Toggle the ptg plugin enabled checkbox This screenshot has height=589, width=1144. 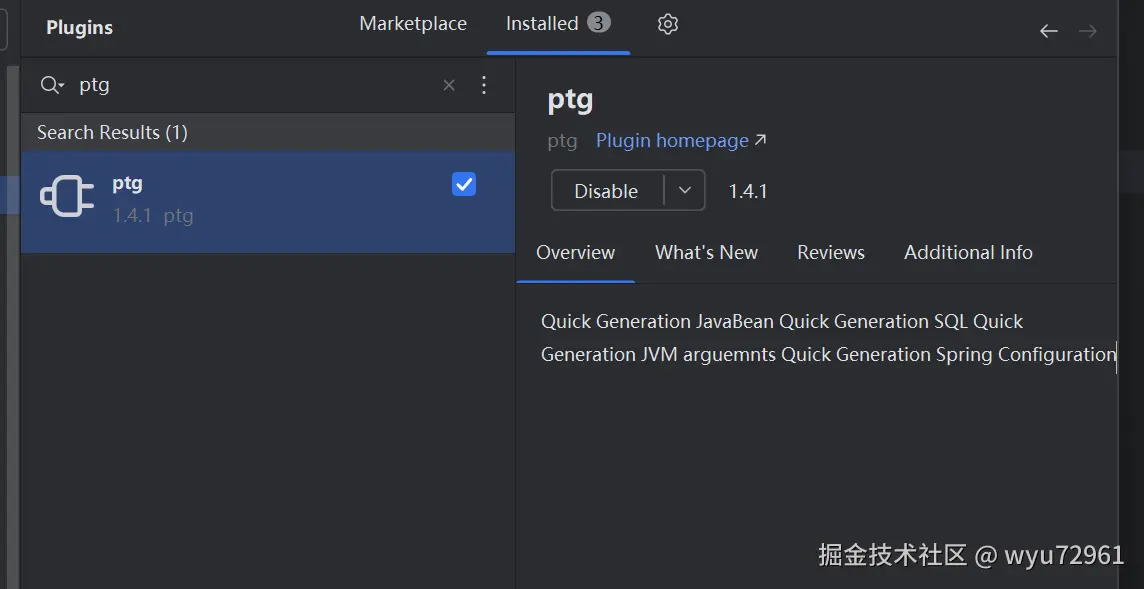tap(464, 184)
